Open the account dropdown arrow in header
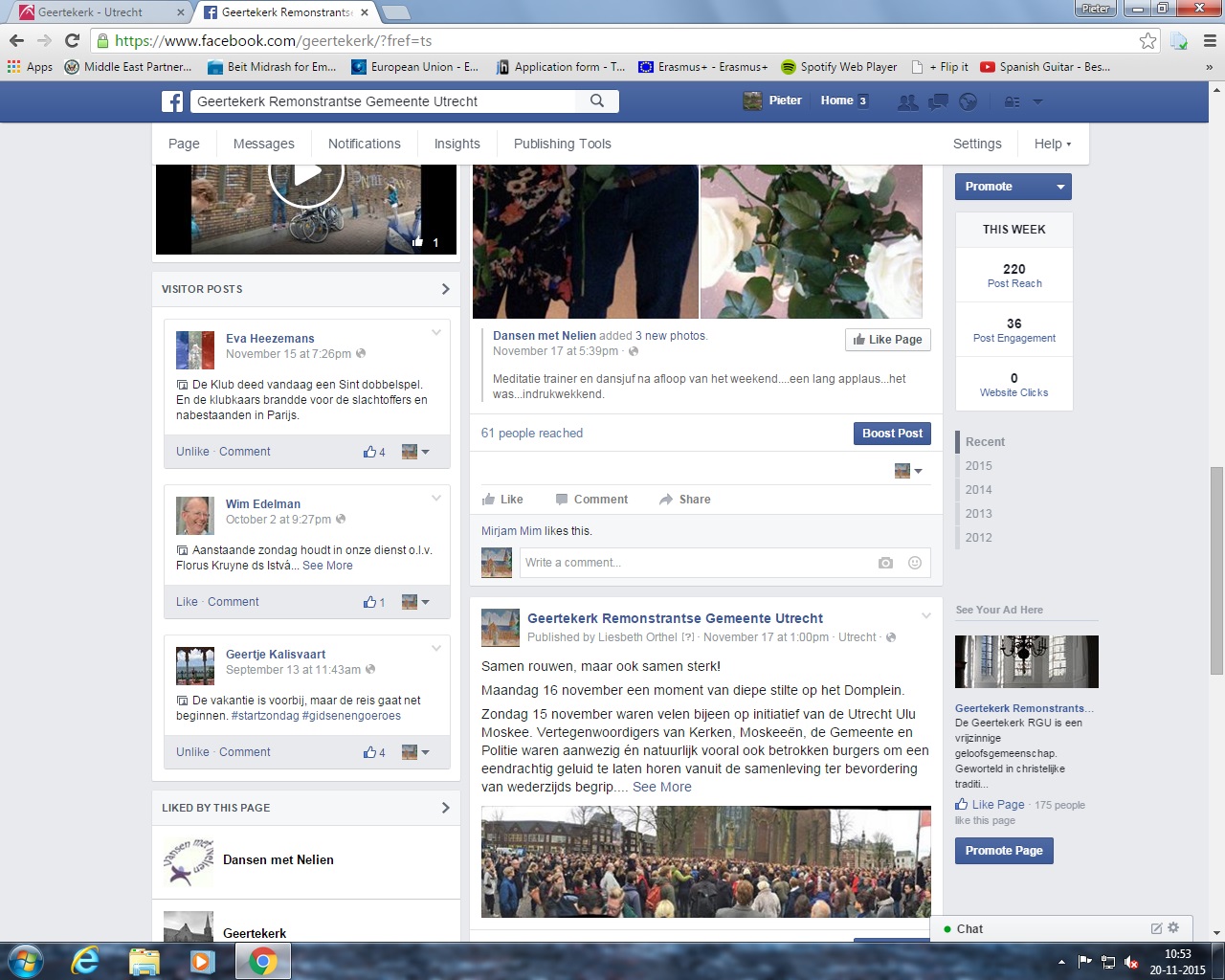Viewport: 1225px width, 980px height. point(1037,101)
